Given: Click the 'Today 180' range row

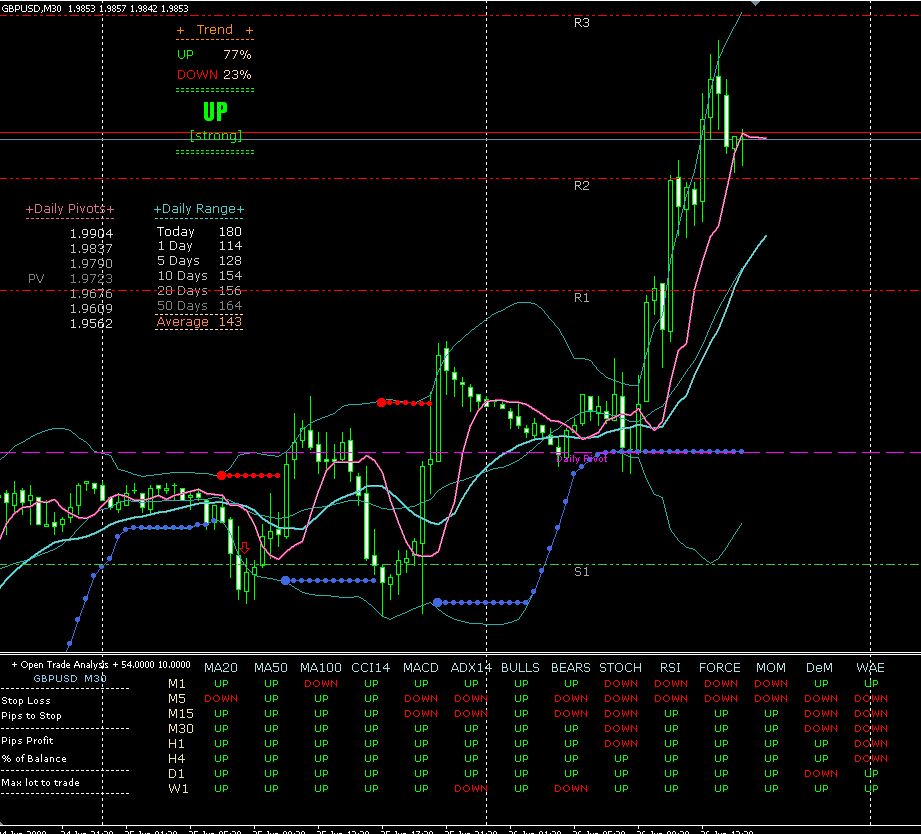Looking at the screenshot, I should click(199, 231).
